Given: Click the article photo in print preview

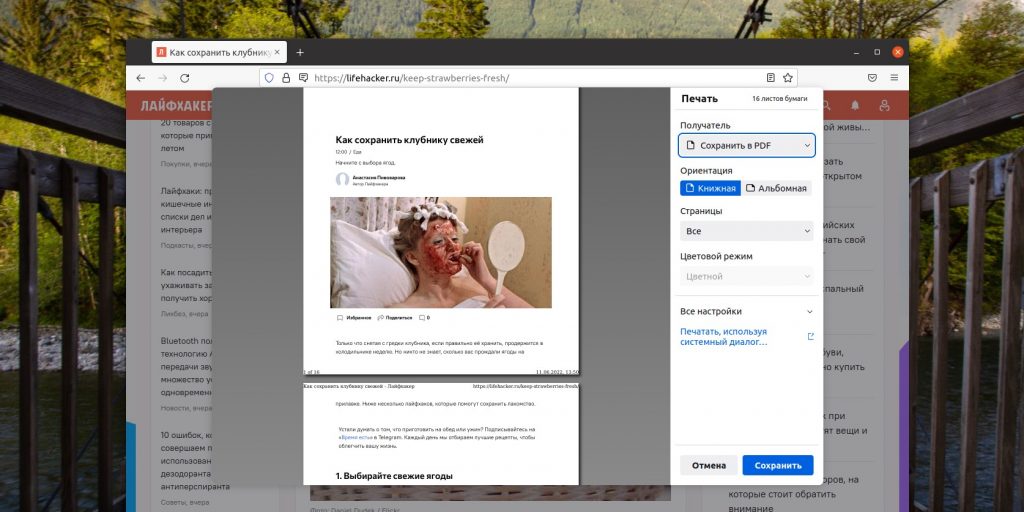Looking at the screenshot, I should (x=441, y=252).
